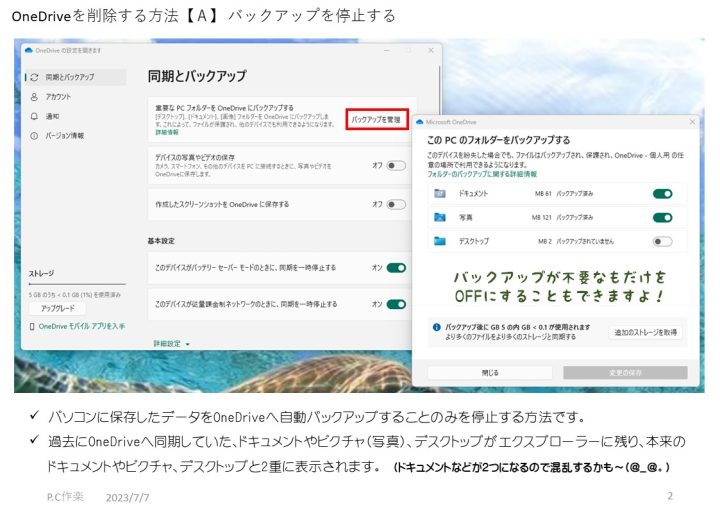720x509 pixels.
Task: Click the 追加のストレージを取得 button
Action: (646, 332)
